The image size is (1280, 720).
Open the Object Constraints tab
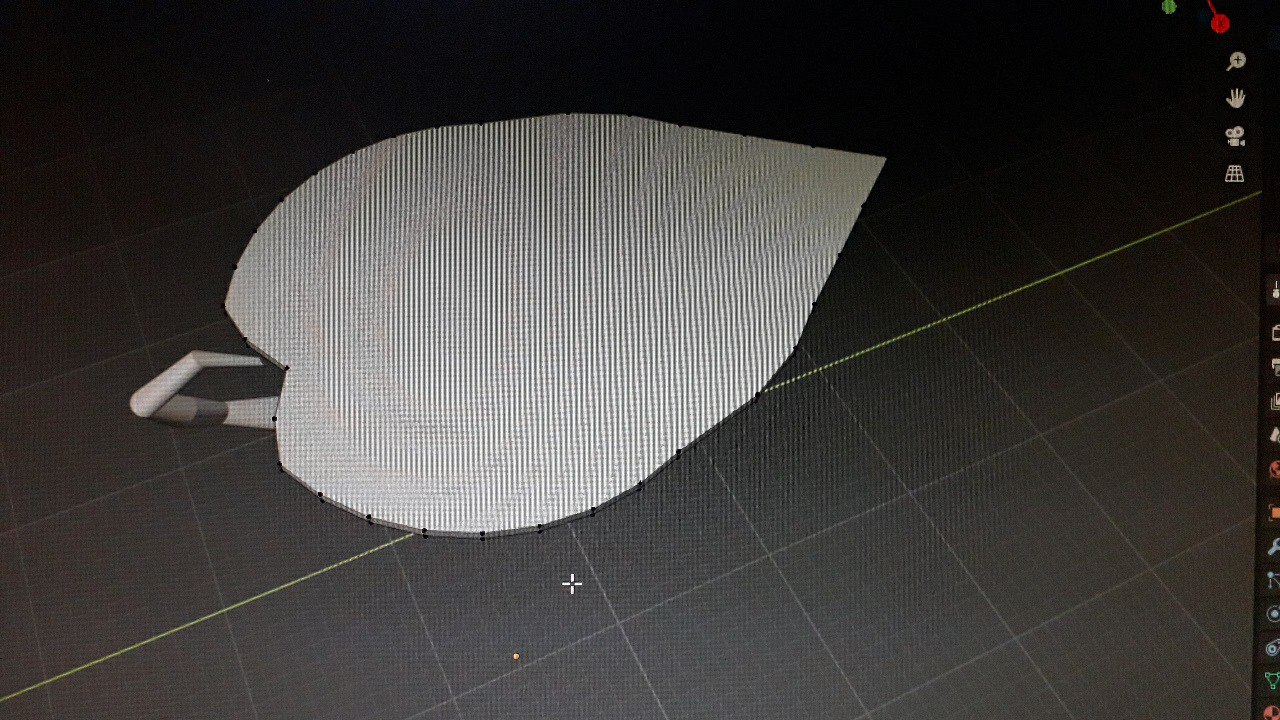tap(1275, 647)
